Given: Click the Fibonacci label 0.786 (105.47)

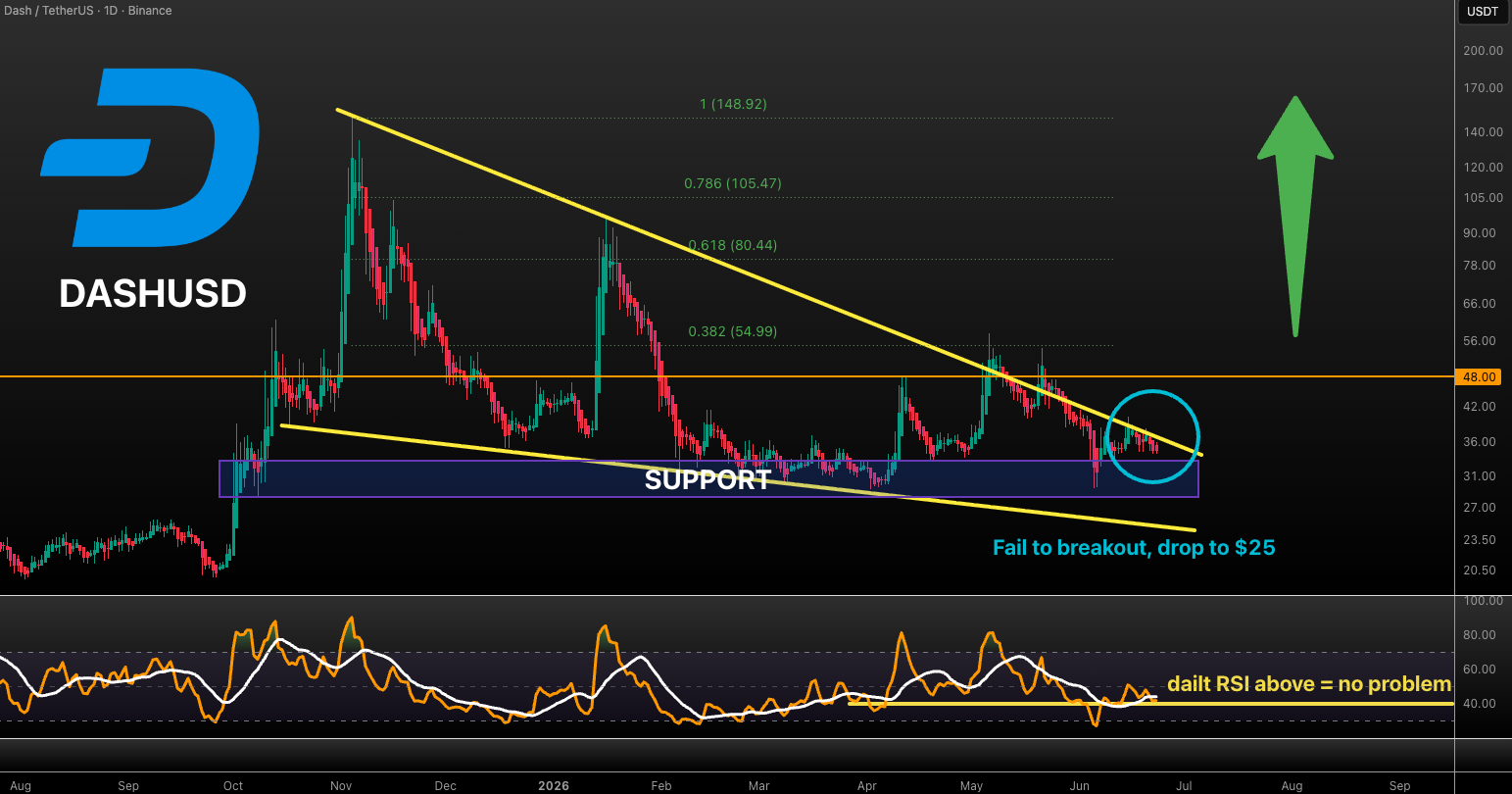Looking at the screenshot, I should 733,183.
